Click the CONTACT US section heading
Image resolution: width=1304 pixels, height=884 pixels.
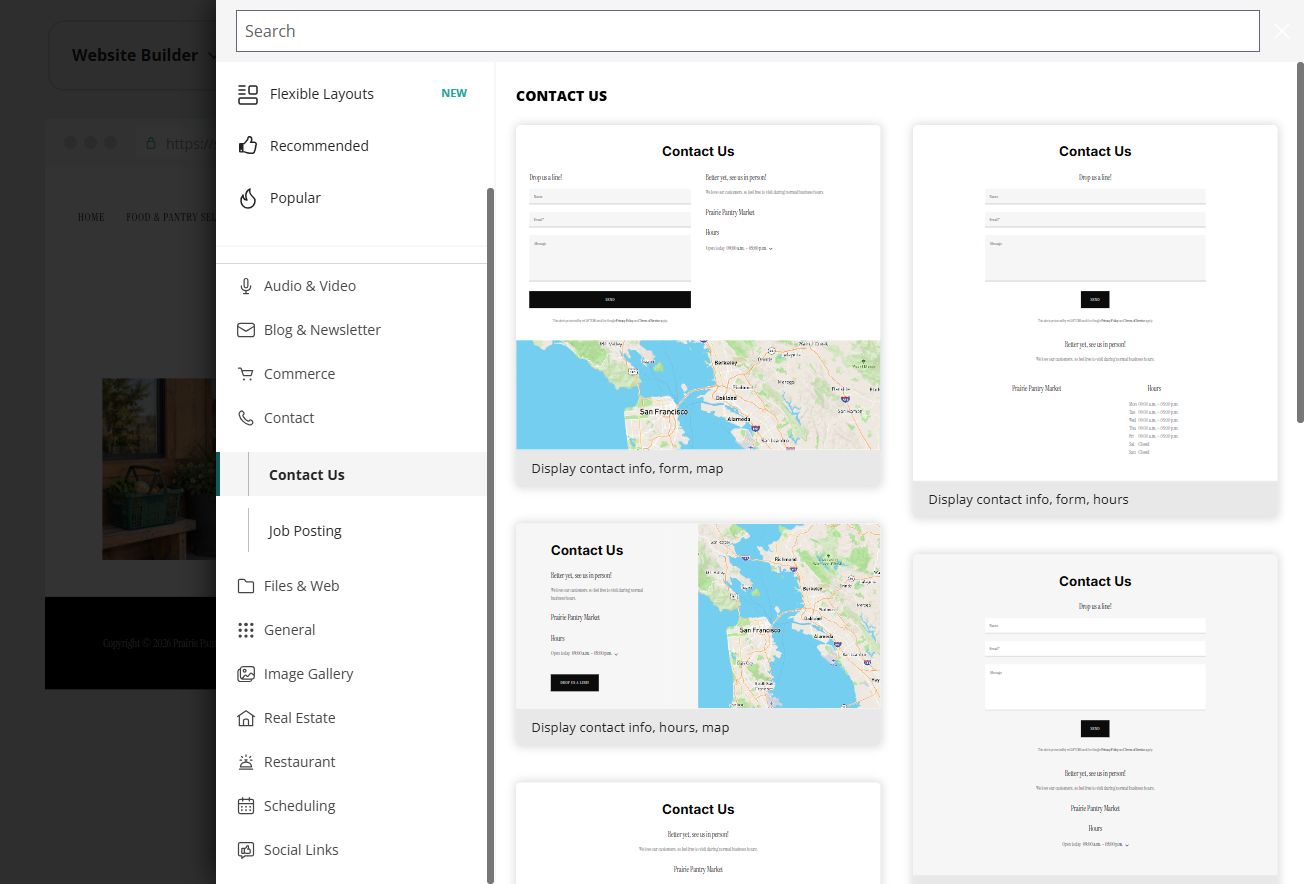[561, 96]
